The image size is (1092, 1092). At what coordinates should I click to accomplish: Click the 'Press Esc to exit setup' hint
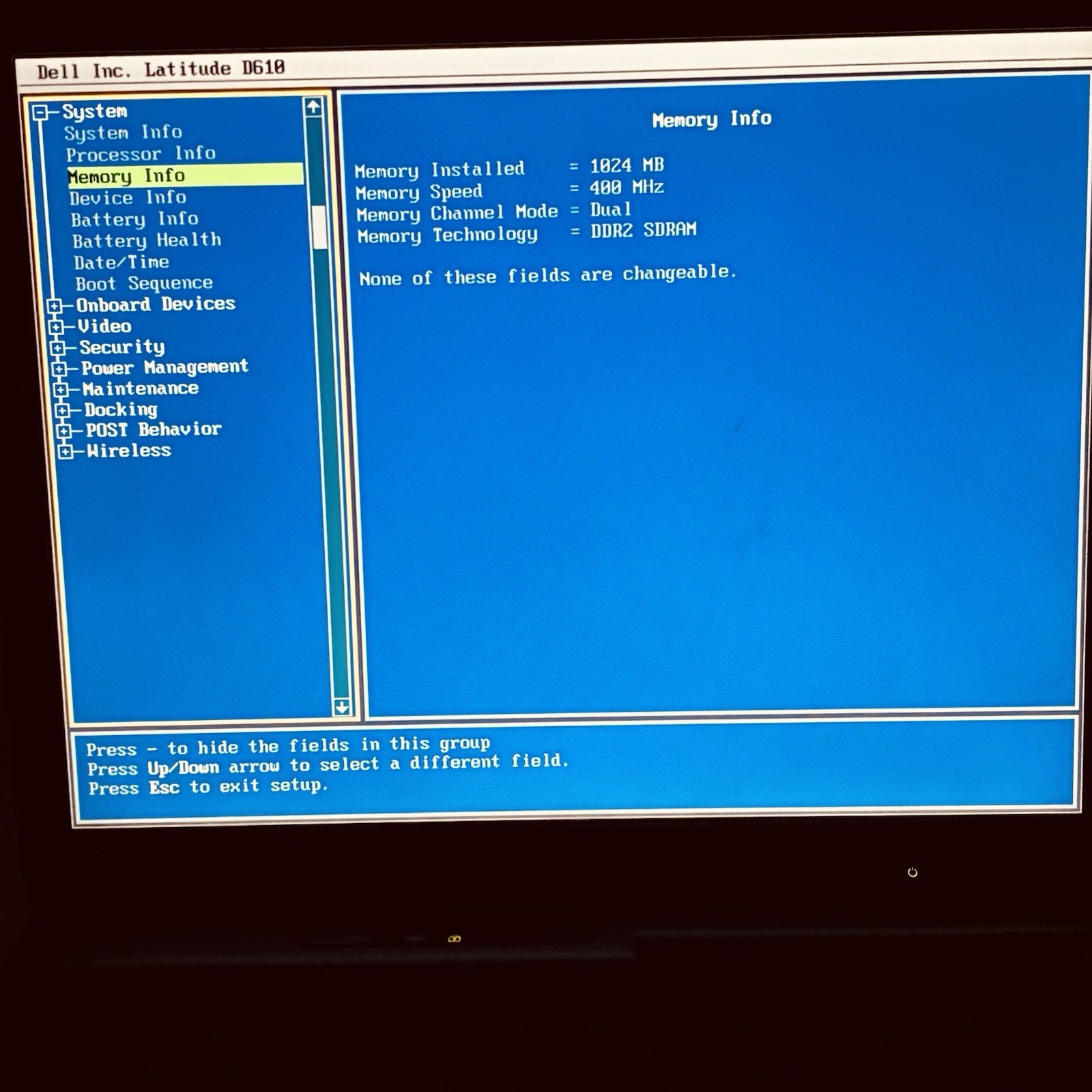tap(208, 787)
